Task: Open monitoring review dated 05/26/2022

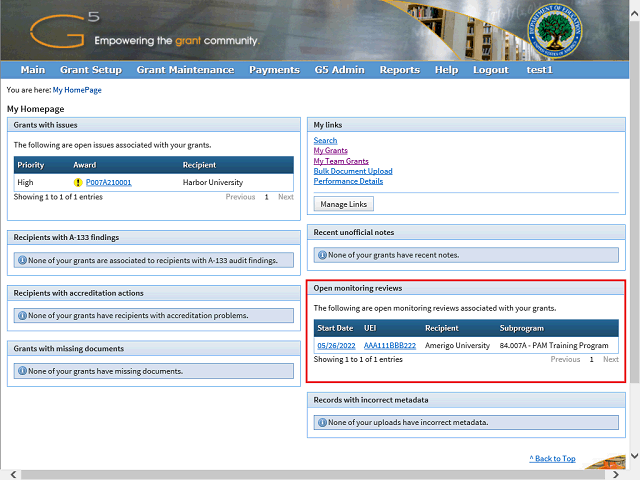Action: (x=335, y=345)
